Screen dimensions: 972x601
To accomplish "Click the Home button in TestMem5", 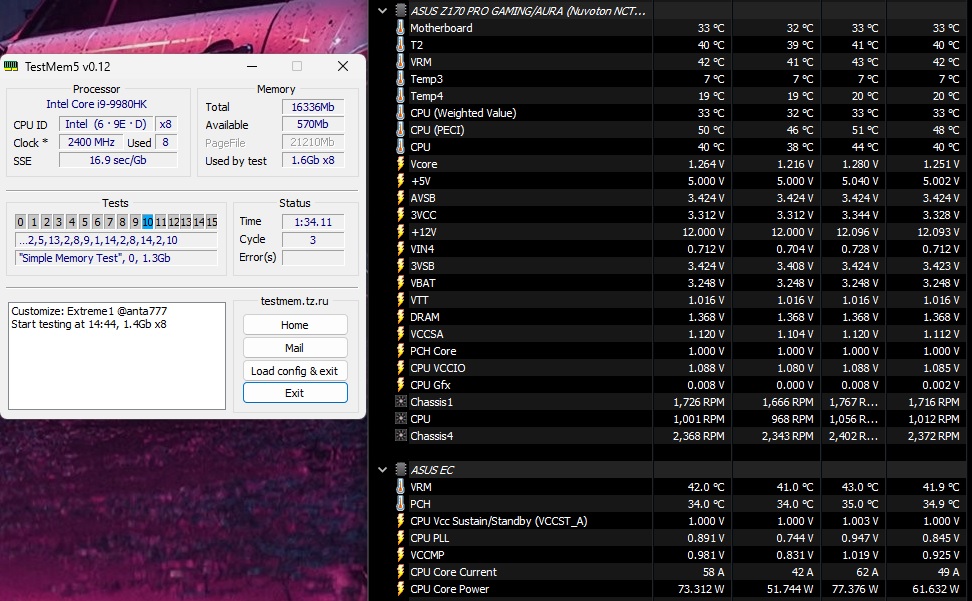I will coord(295,325).
